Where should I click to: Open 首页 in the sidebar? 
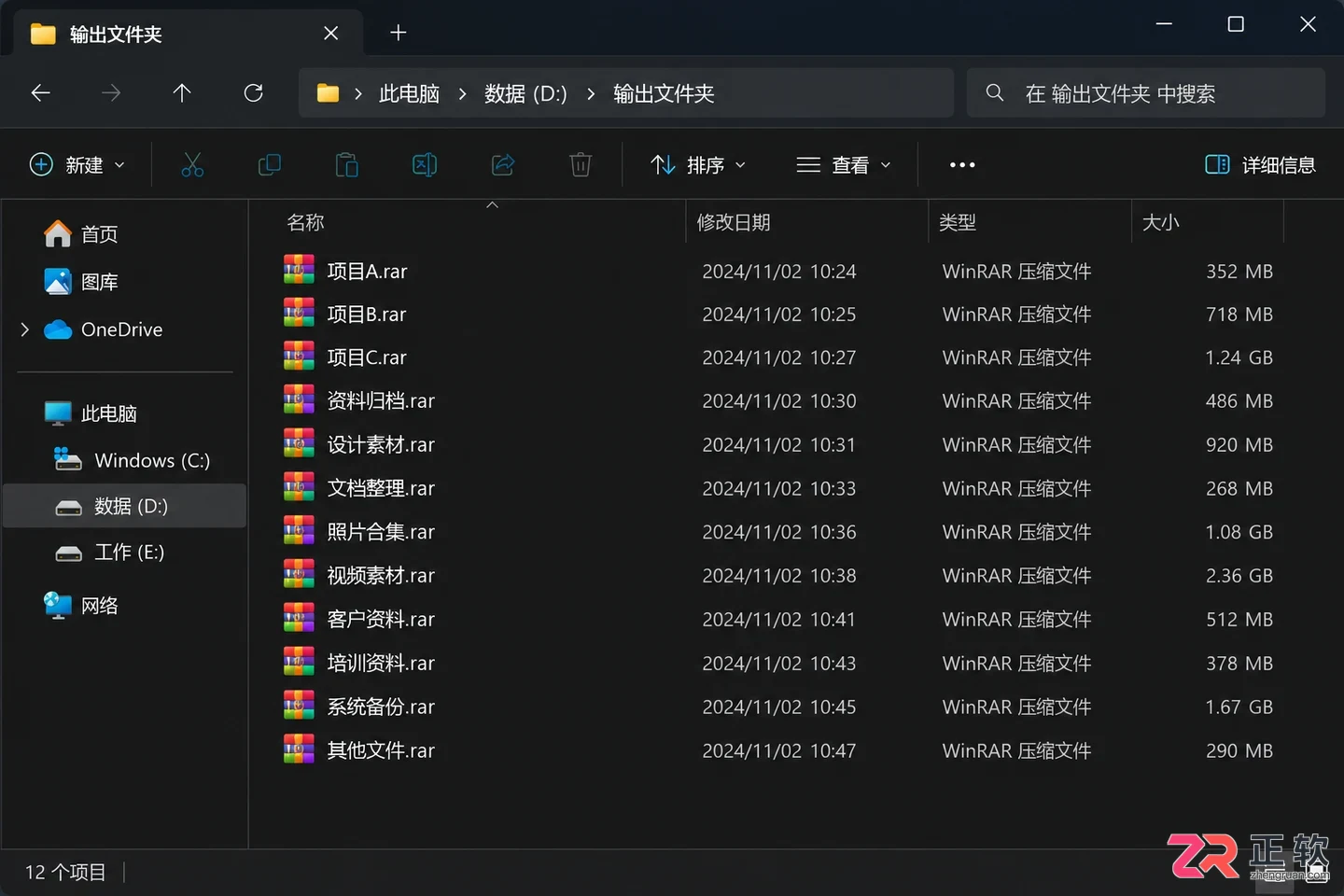pos(82,233)
